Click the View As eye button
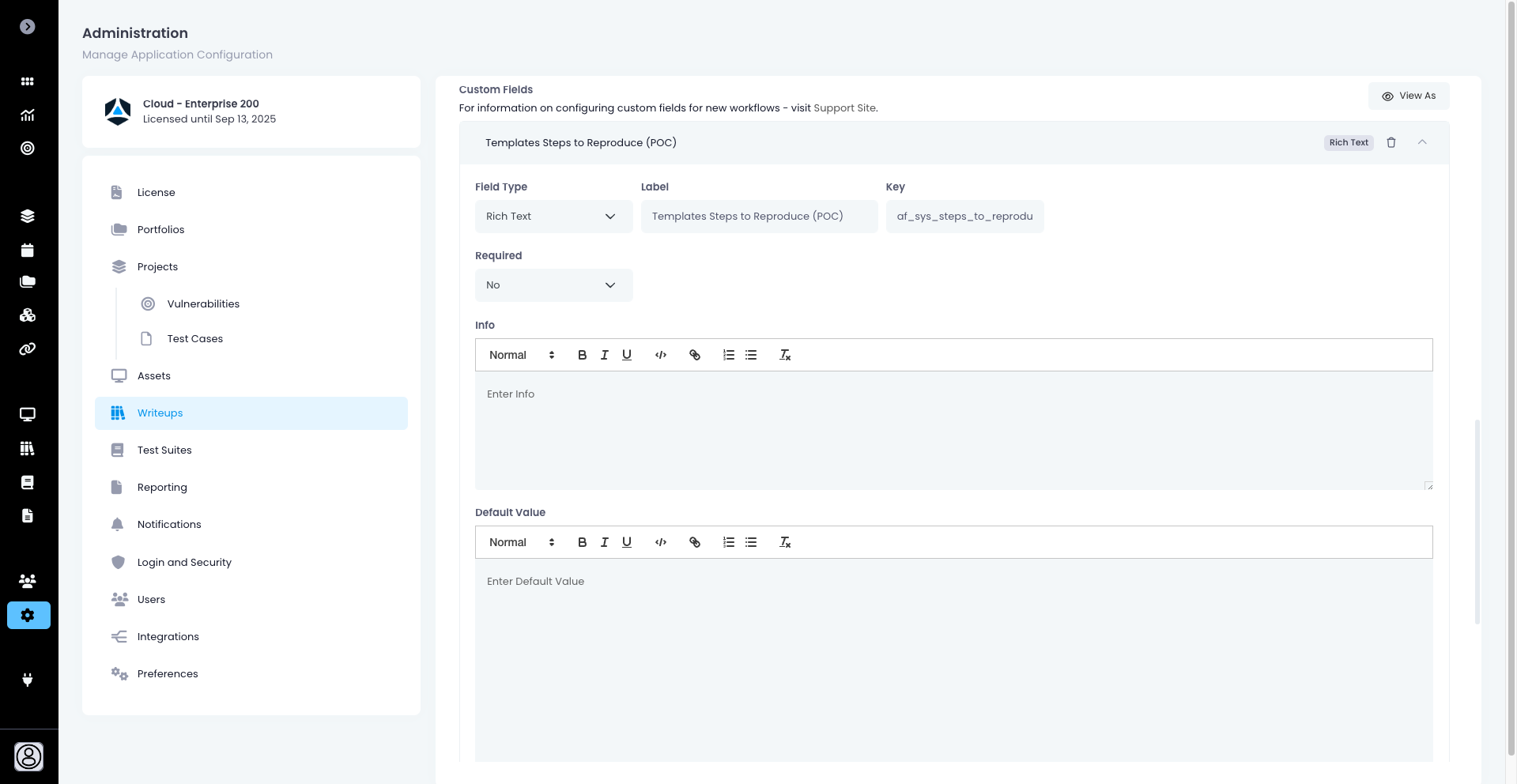The width and height of the screenshot is (1517, 784). tap(1409, 96)
